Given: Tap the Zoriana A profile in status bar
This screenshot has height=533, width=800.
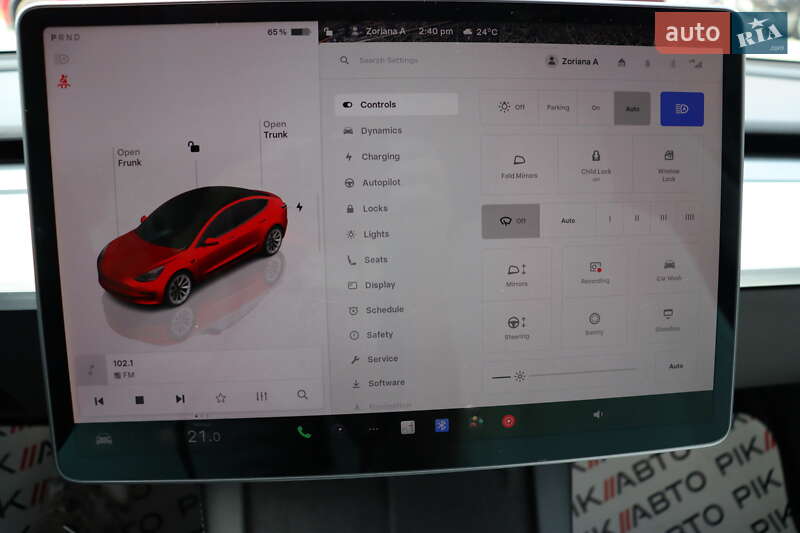Looking at the screenshot, I should click(378, 31).
